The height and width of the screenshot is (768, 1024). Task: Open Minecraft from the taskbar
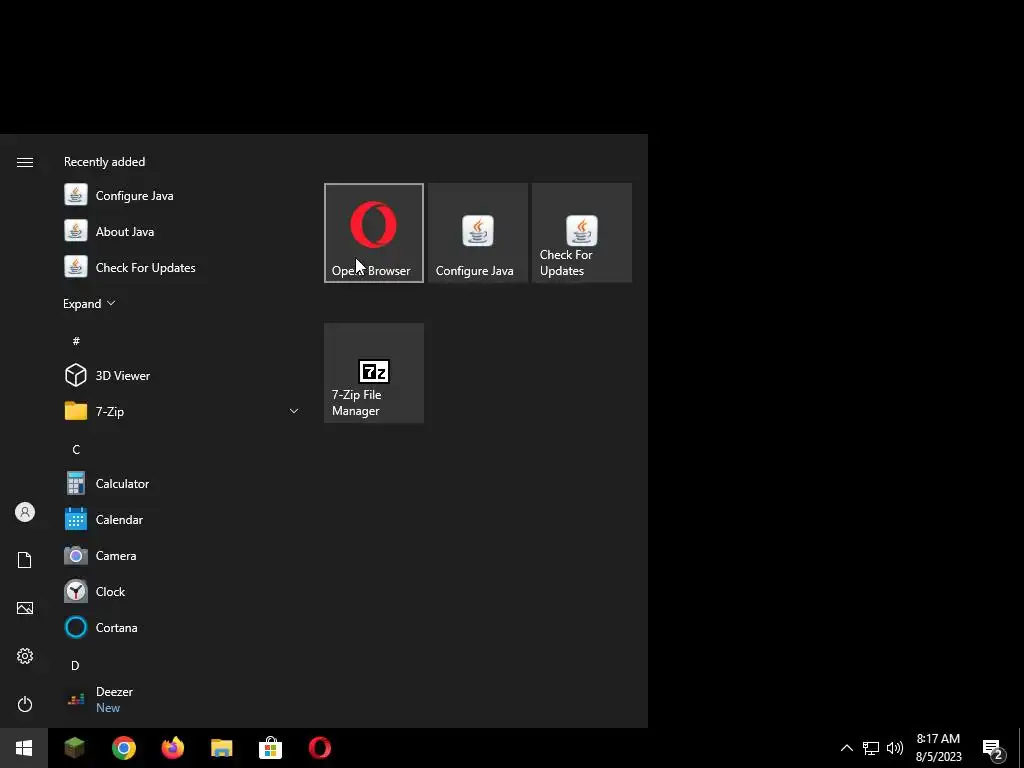click(x=74, y=748)
